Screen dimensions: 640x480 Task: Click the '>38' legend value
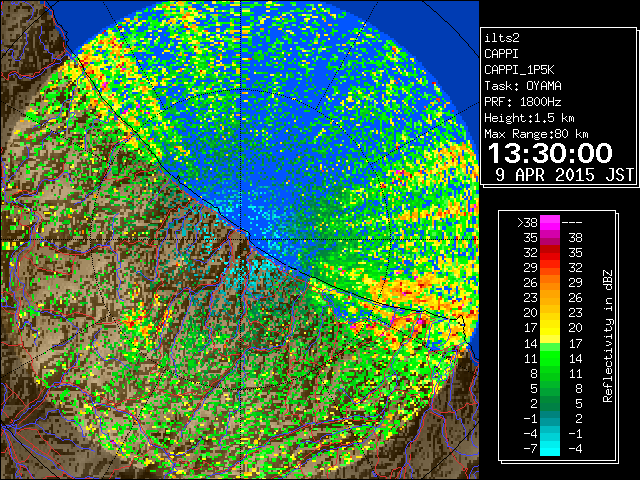527,222
